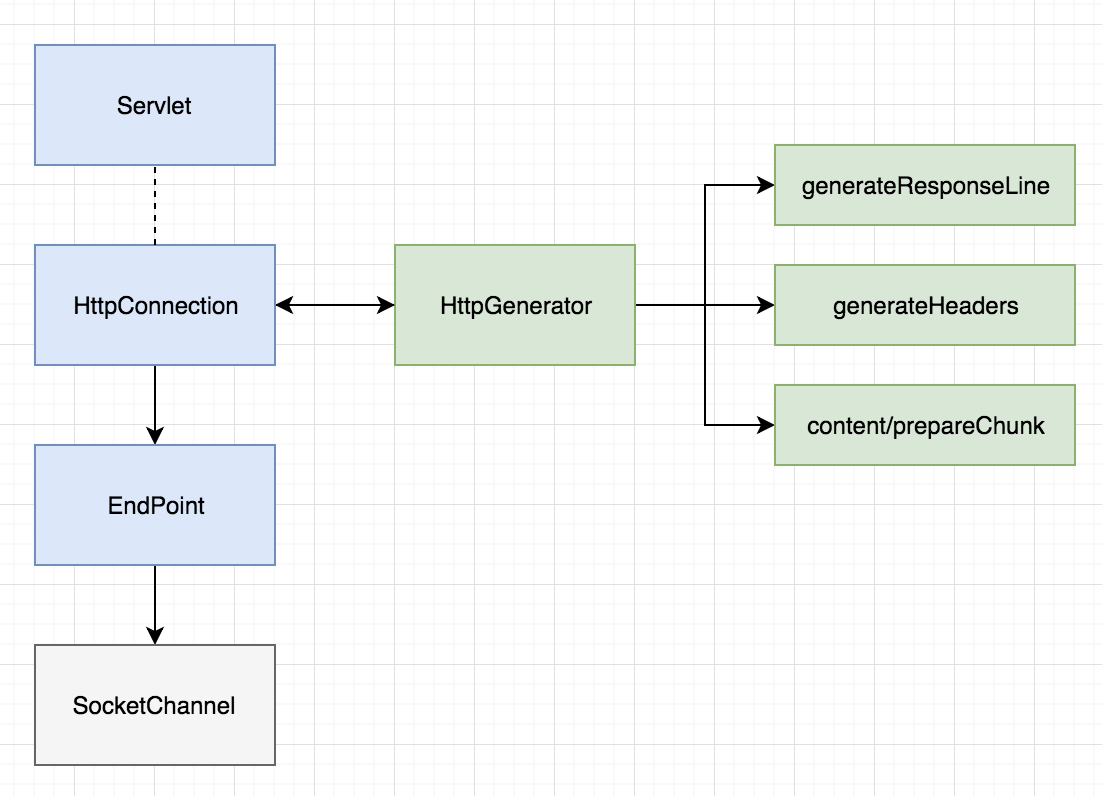Image resolution: width=1102 pixels, height=796 pixels.
Task: Click the "generateResponseLine" label text
Action: pyautogui.click(x=926, y=186)
